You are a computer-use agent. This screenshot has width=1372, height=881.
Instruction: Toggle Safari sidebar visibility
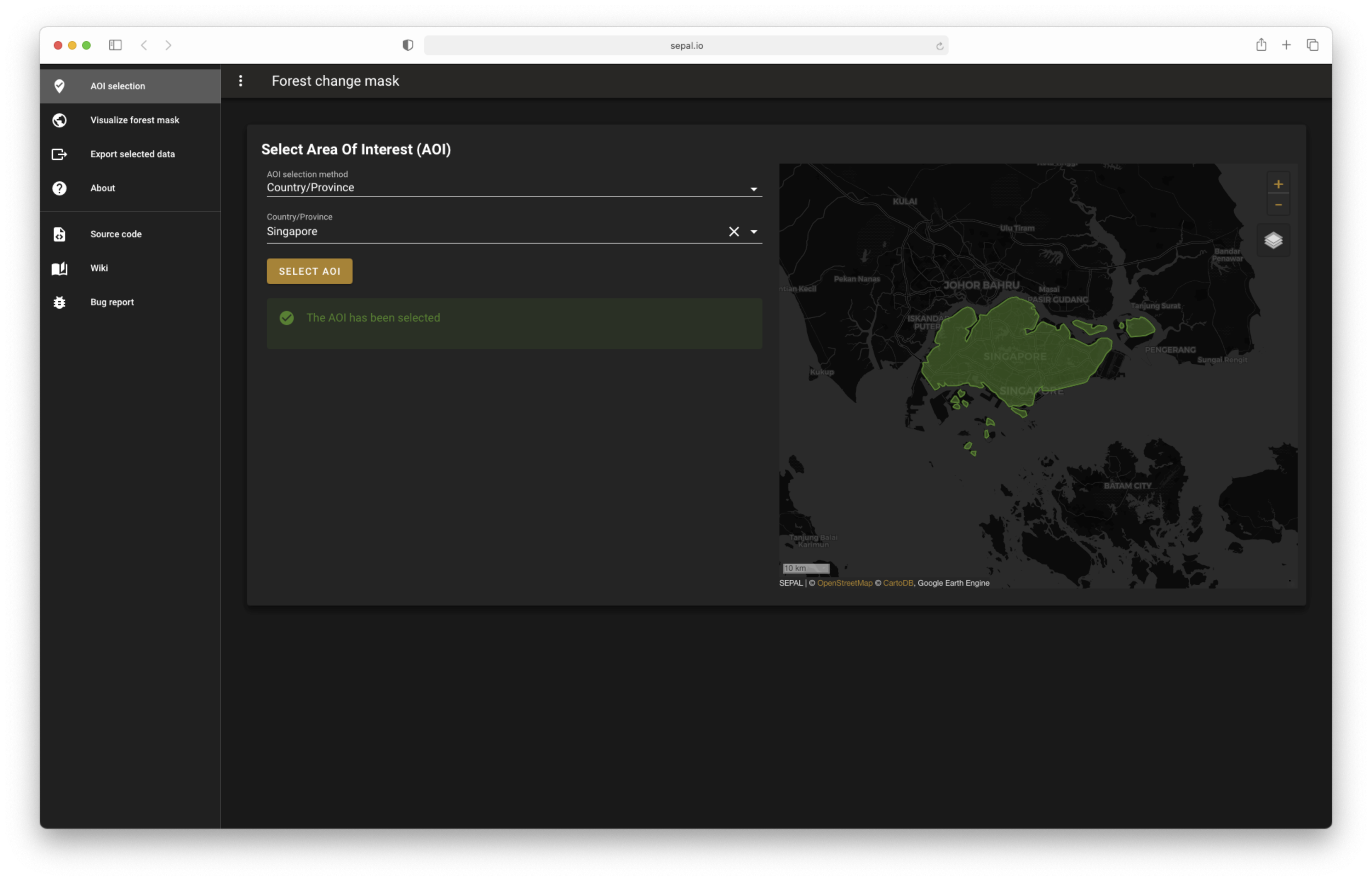click(115, 45)
